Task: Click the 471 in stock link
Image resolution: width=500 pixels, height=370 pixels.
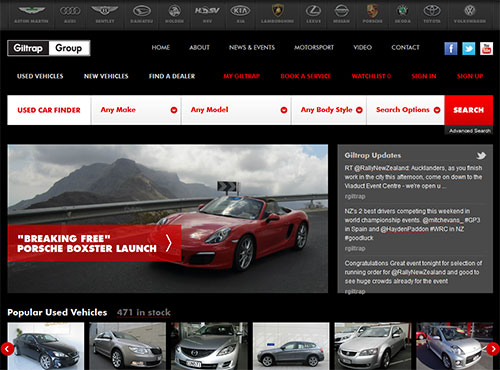Action: [x=143, y=313]
